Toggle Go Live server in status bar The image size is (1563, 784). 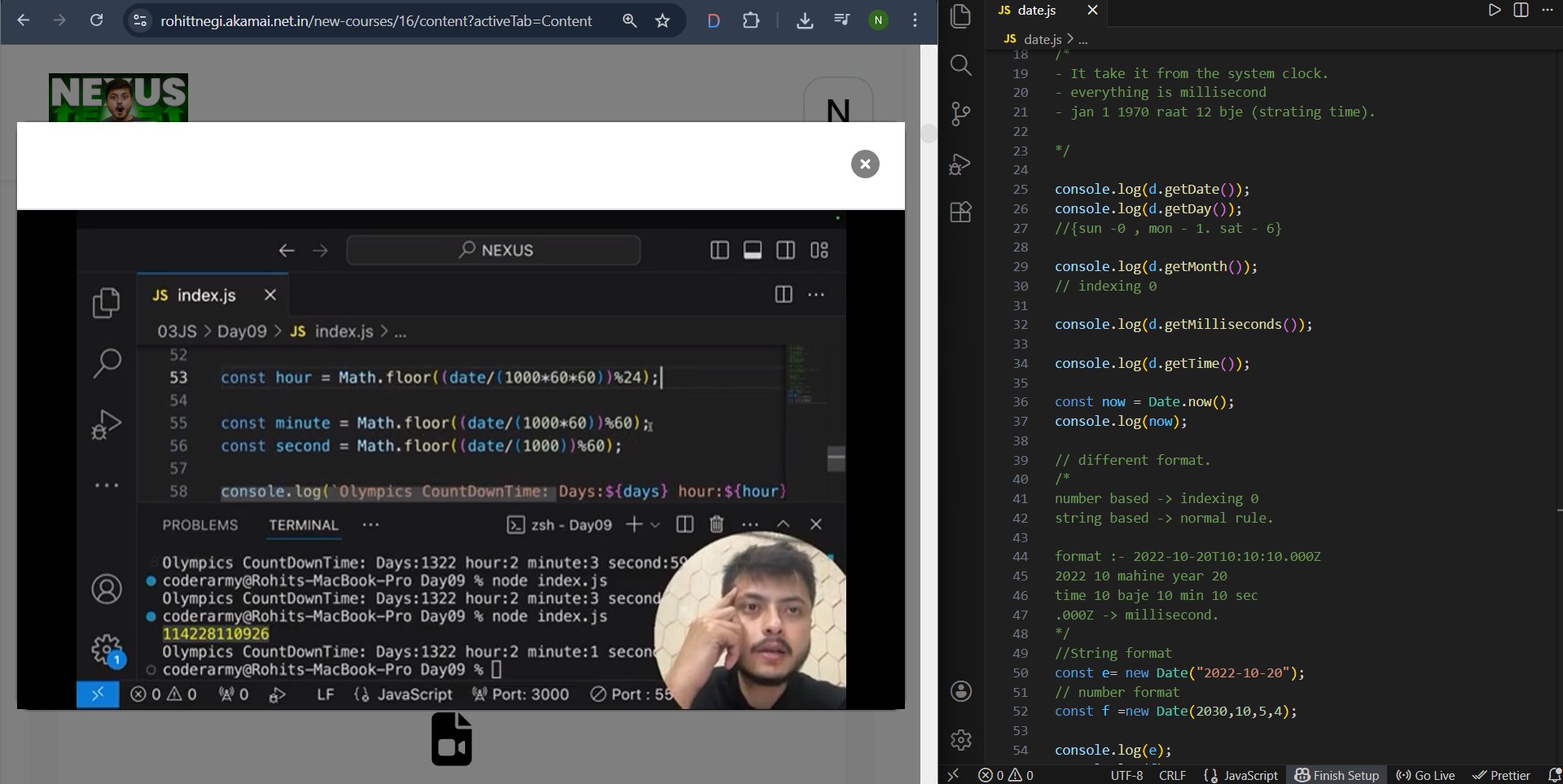[1425, 775]
